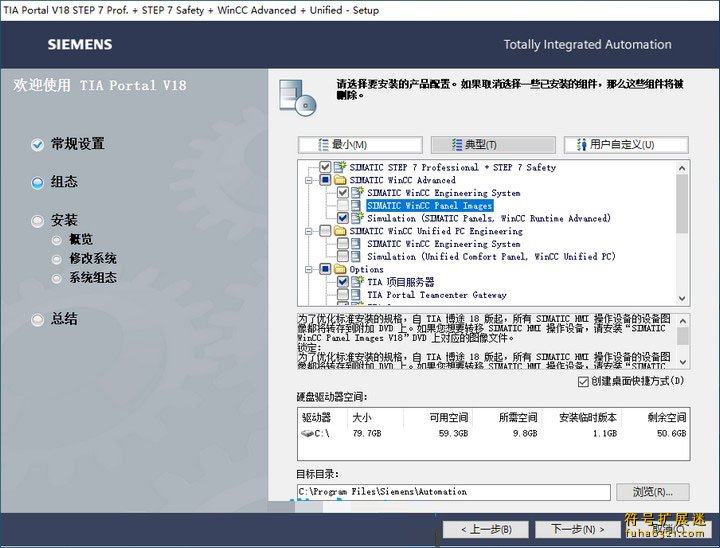This screenshot has width=720, height=548.
Task: Toggle the WinCC Unified PC Engineering checkbox
Action: tap(325, 231)
